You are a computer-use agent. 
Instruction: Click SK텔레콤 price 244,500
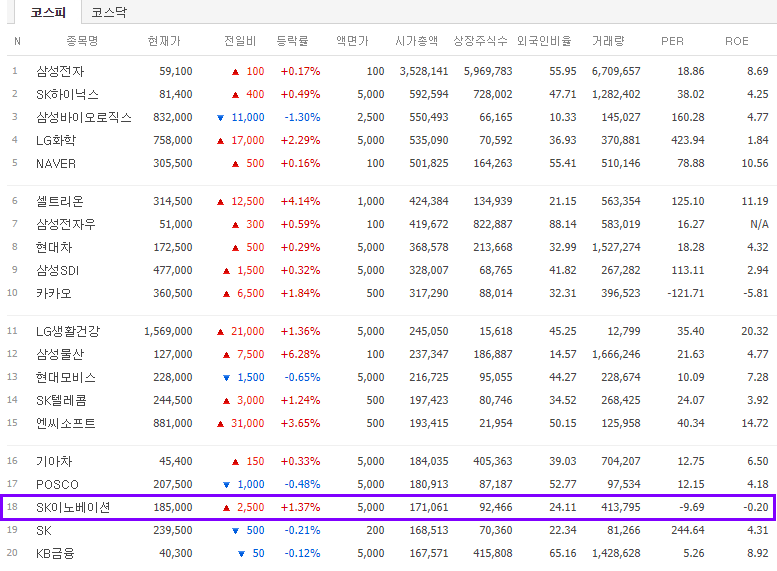[x=173, y=400]
